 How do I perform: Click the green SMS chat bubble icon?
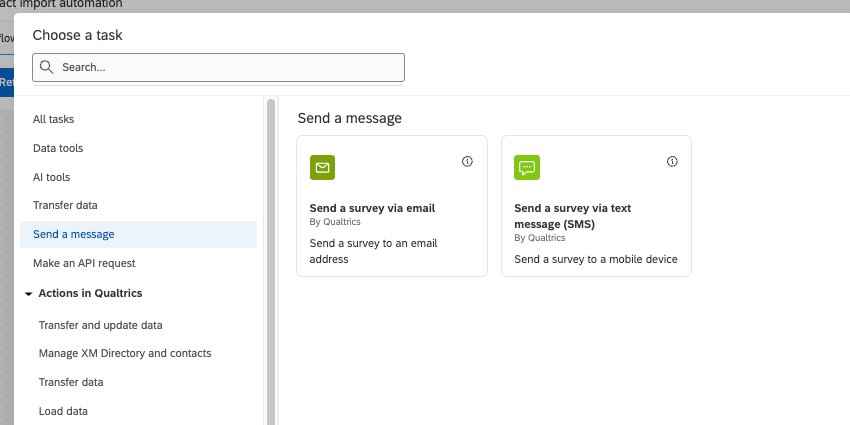(526, 168)
